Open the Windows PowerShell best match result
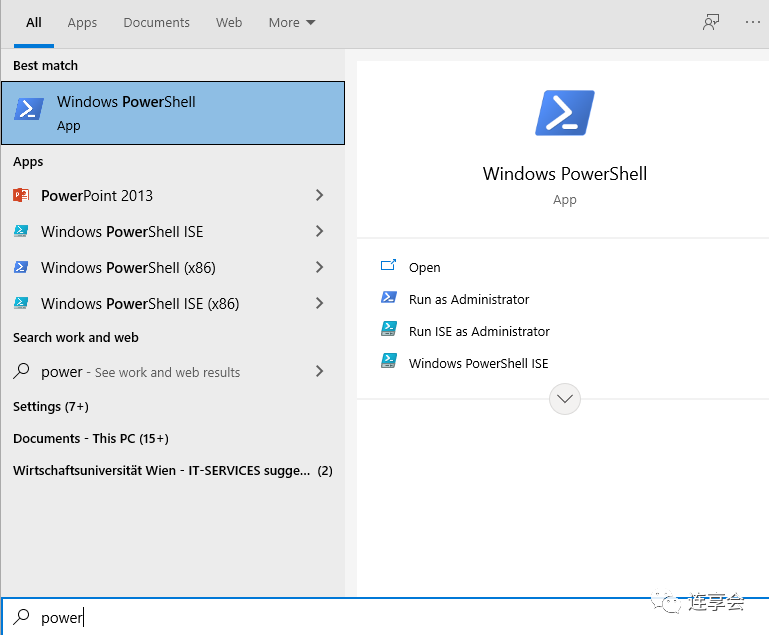 [173, 113]
